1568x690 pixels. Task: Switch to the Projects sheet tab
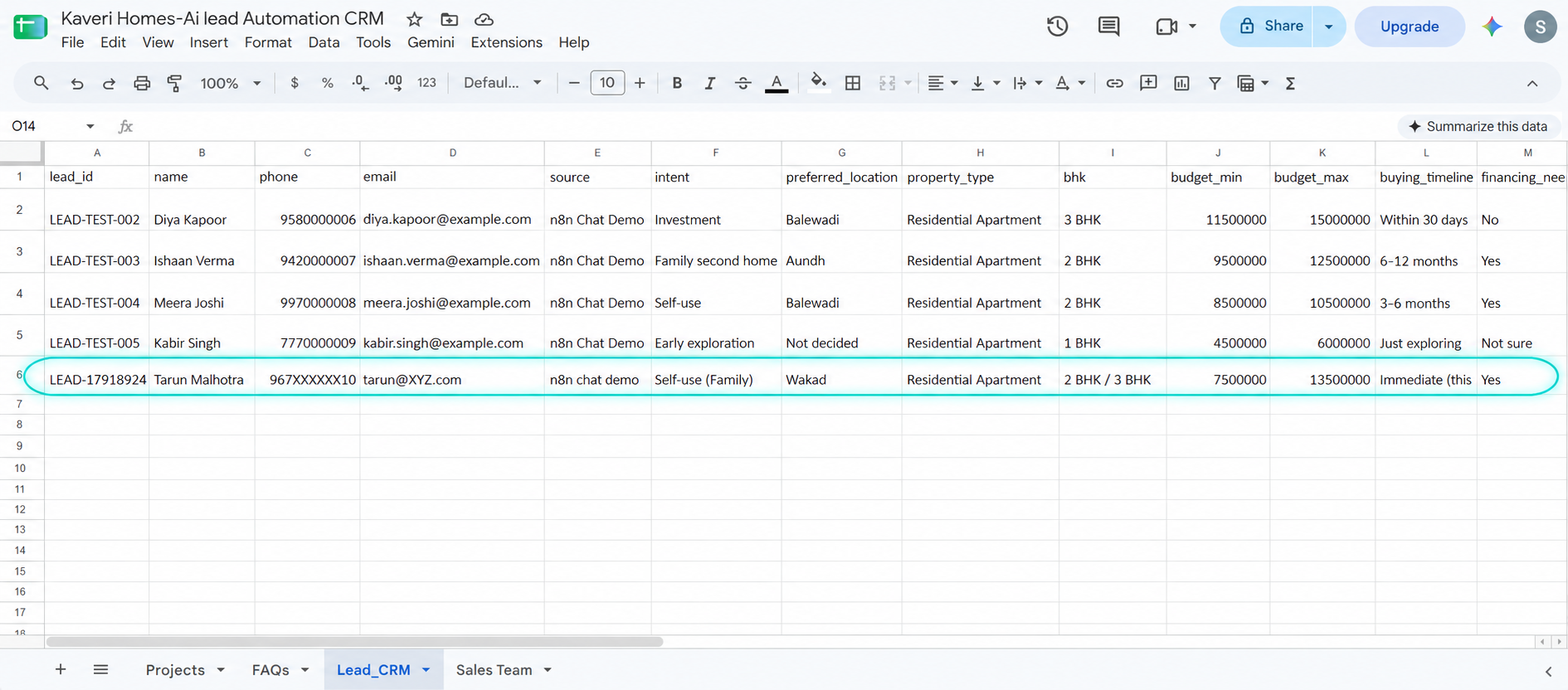tap(175, 670)
